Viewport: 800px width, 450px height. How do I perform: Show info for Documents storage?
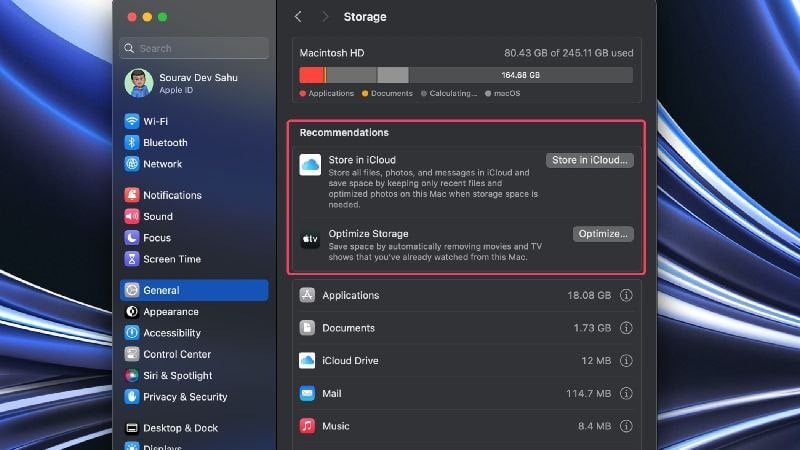click(x=626, y=328)
